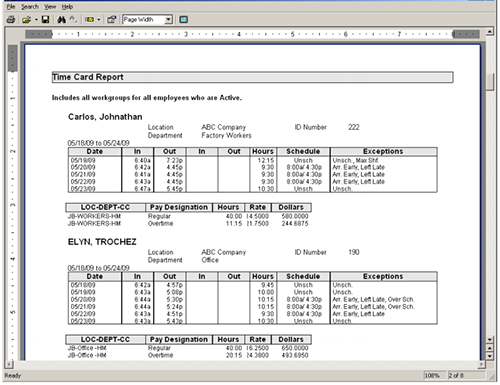500x385 pixels.
Task: Click the horizontal scrollbar left arrow
Action: 9,364
